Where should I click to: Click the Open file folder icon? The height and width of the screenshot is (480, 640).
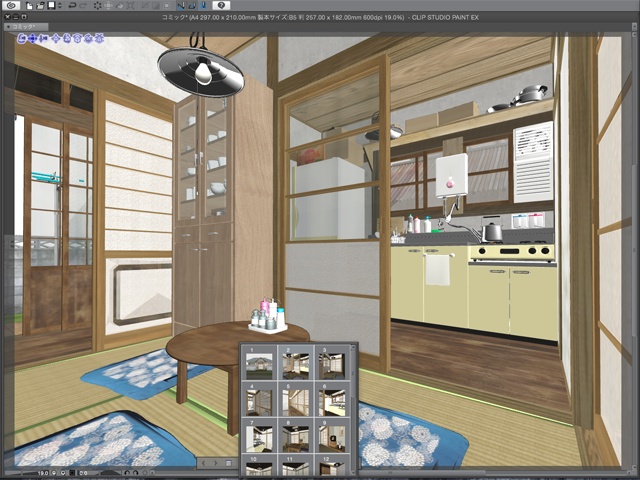(40, 6)
